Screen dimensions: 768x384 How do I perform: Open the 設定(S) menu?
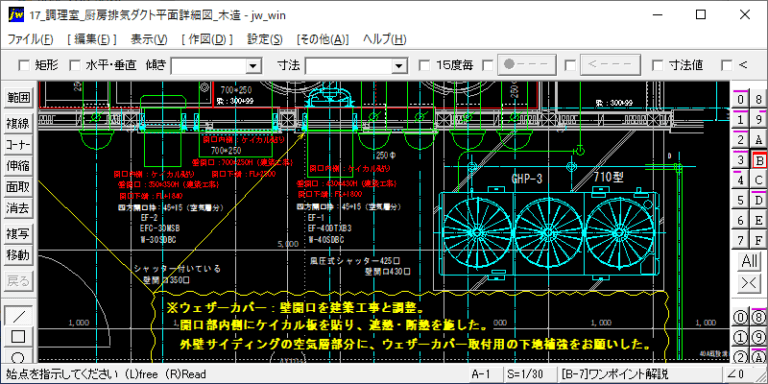265,40
